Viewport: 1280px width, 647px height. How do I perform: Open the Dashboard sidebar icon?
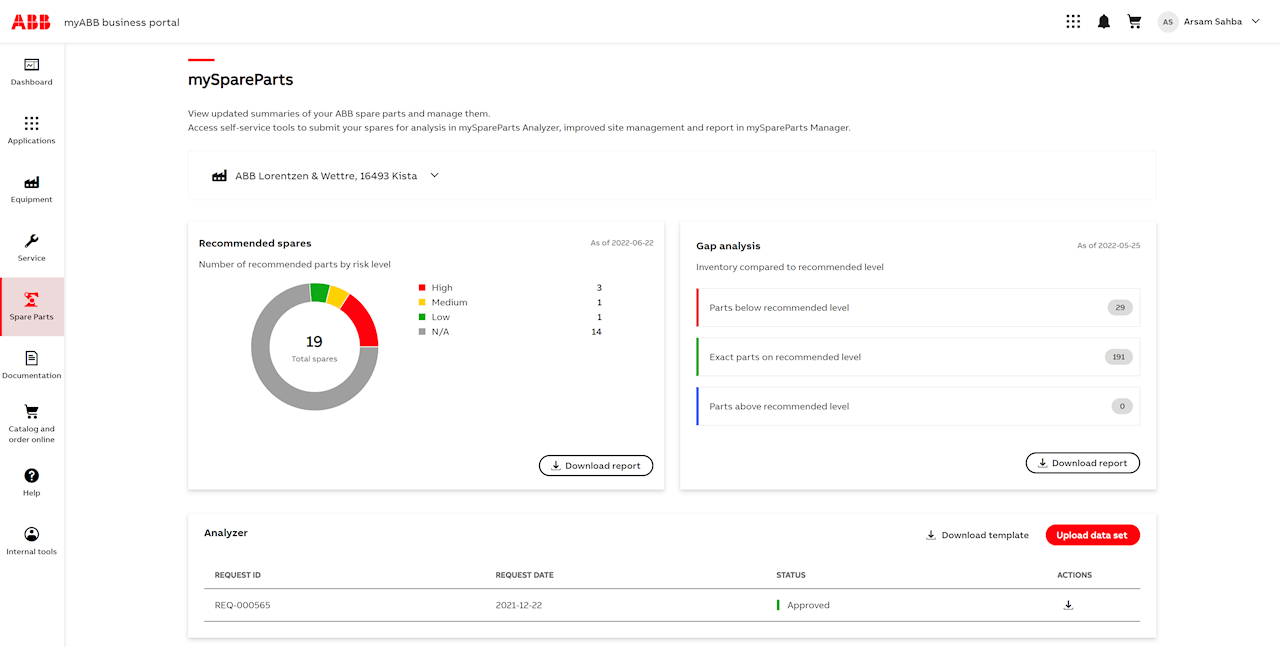(x=31, y=65)
